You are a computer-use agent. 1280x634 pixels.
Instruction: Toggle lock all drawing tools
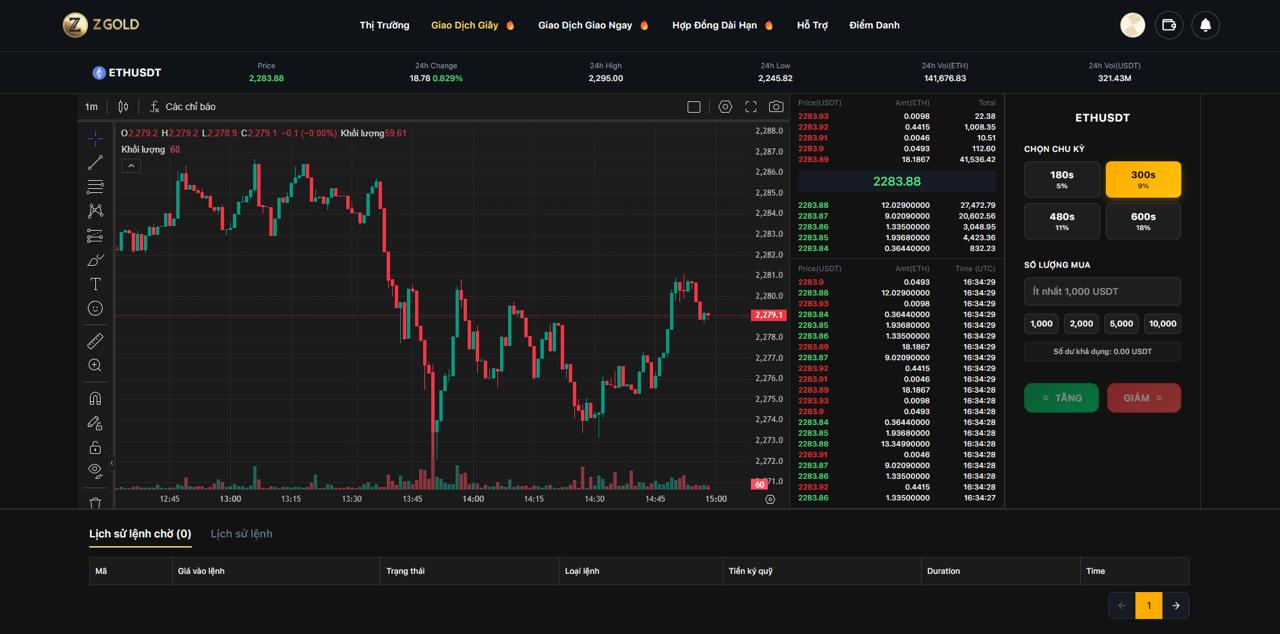point(95,447)
